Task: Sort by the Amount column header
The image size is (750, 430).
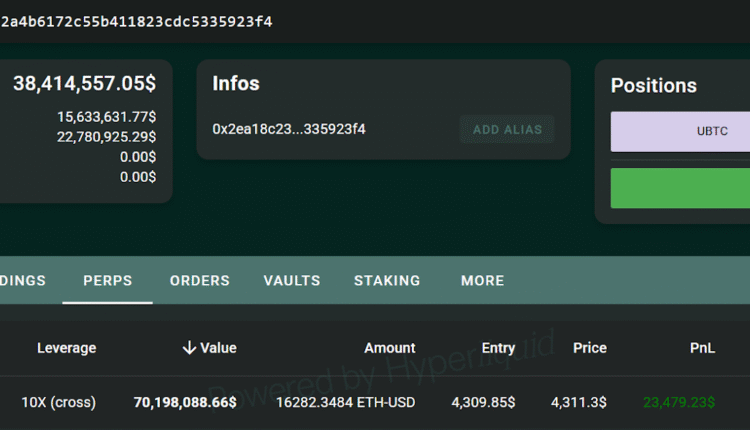Action: pos(389,348)
